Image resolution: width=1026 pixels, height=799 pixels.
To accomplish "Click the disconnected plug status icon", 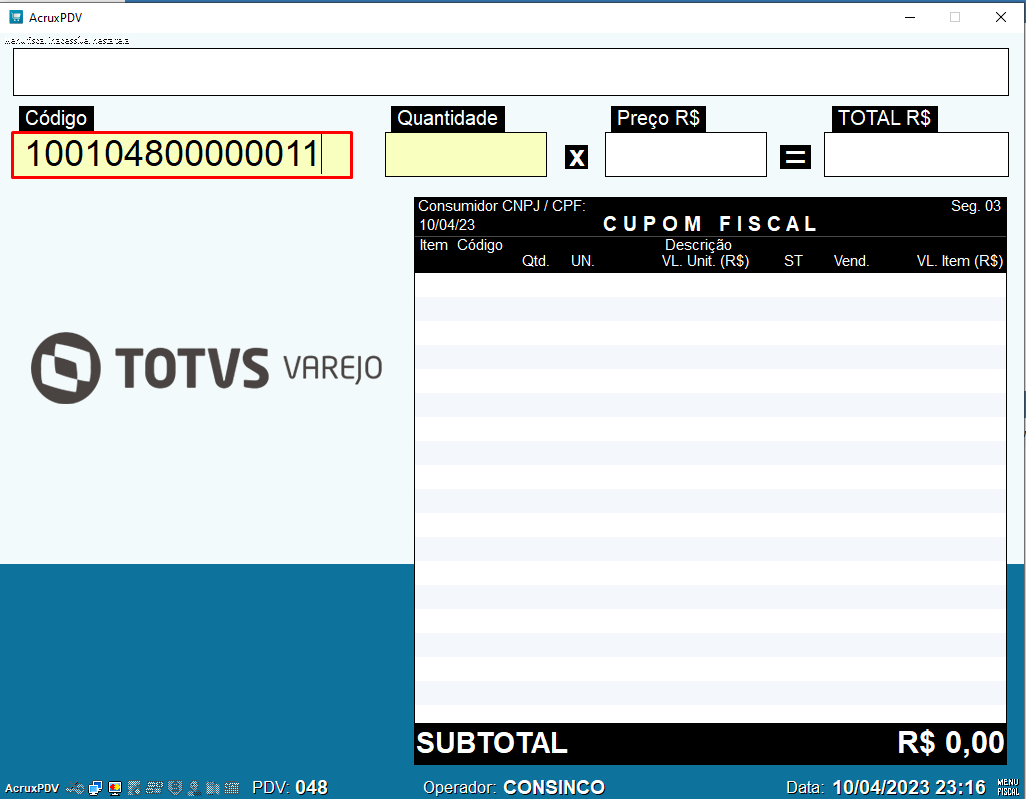I will click(75, 788).
